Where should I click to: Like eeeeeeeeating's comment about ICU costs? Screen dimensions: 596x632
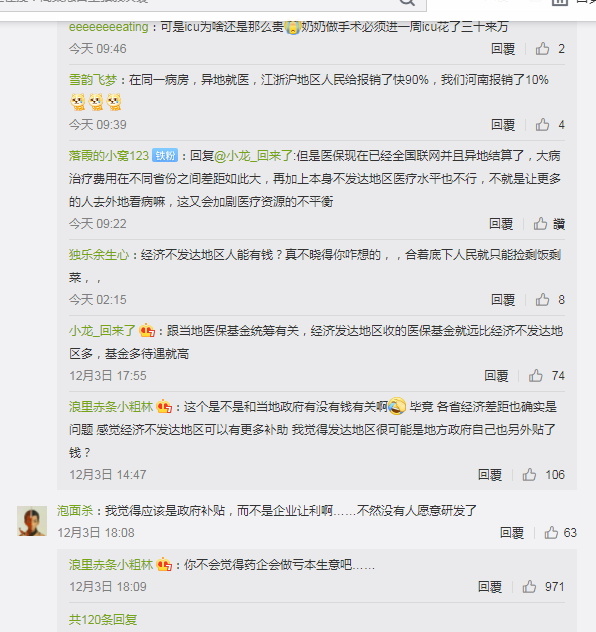click(x=542, y=49)
